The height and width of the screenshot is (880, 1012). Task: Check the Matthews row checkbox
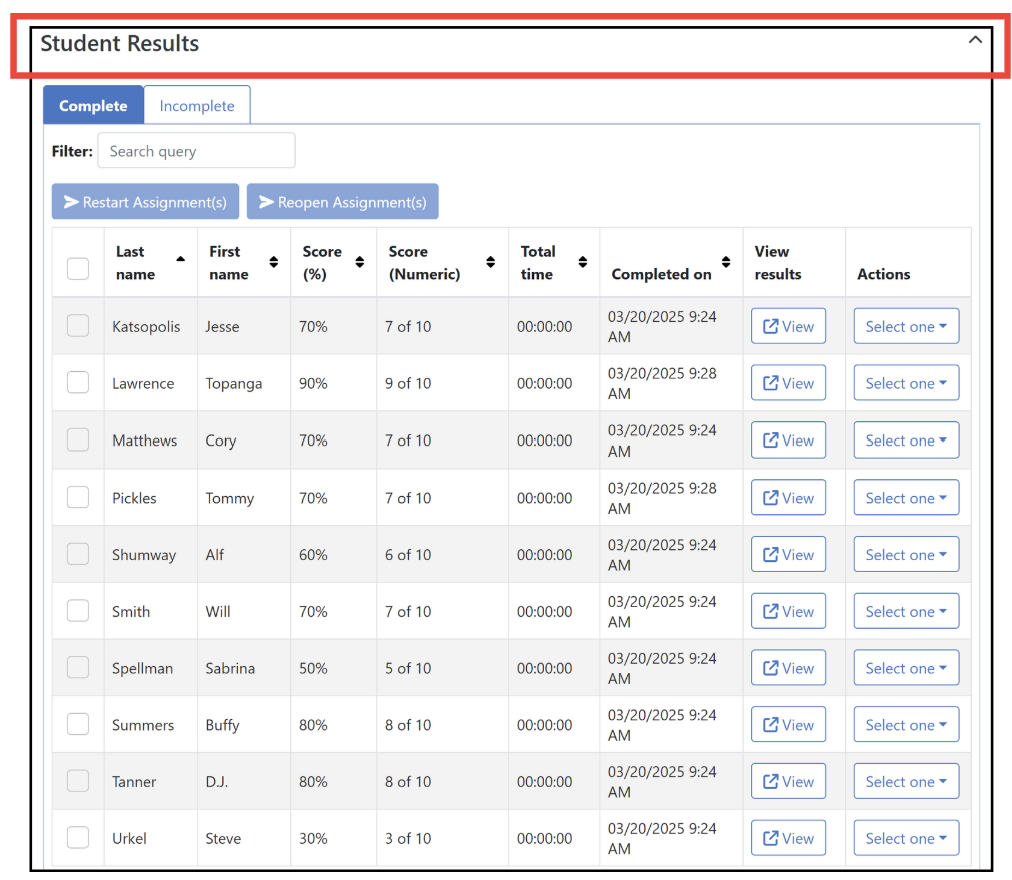[78, 440]
